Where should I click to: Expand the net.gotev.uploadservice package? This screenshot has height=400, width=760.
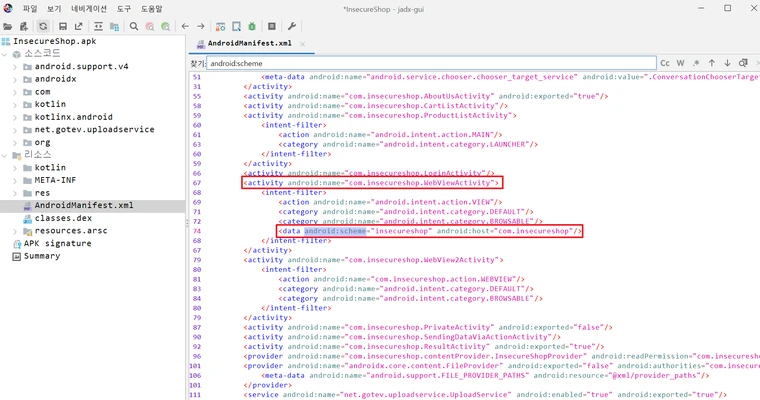15,130
